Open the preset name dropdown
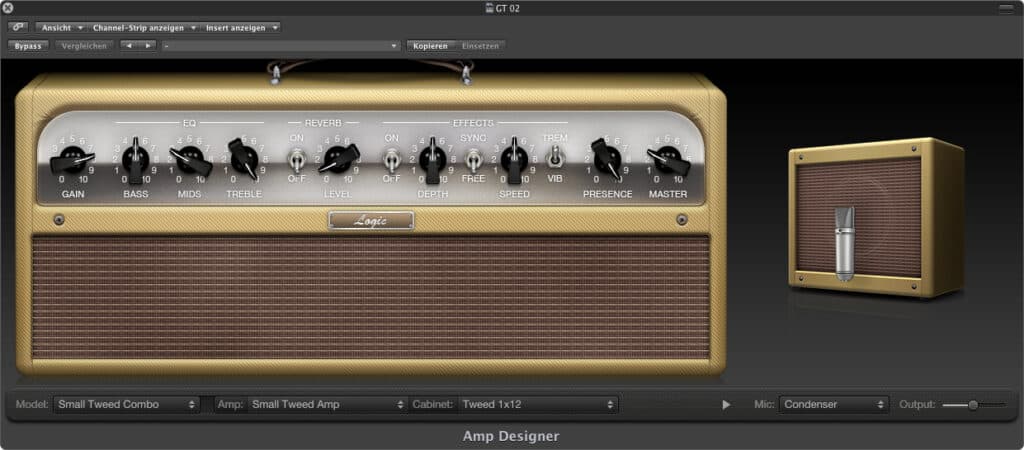Viewport: 1024px width, 450px height. click(281, 46)
